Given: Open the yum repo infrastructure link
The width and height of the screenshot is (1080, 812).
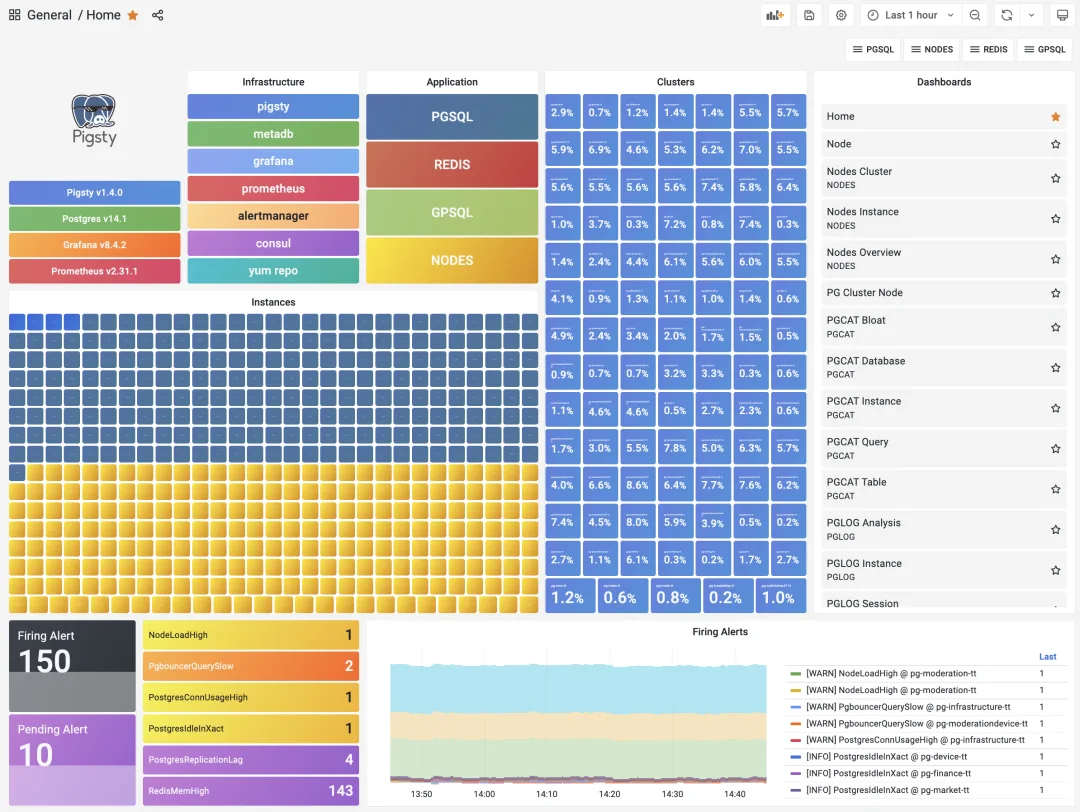Looking at the screenshot, I should click(x=273, y=271).
